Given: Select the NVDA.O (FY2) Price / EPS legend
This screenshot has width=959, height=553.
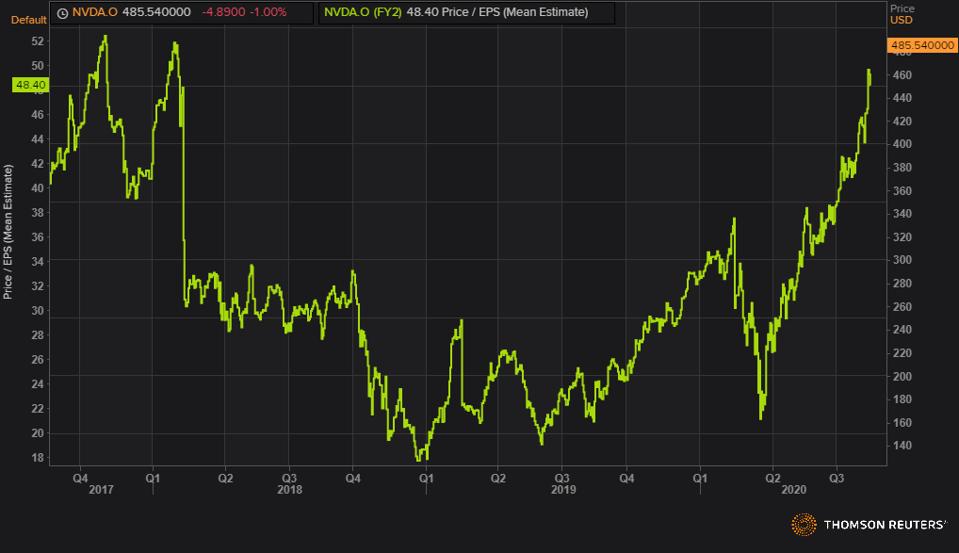Looking at the screenshot, I should coord(467,13).
